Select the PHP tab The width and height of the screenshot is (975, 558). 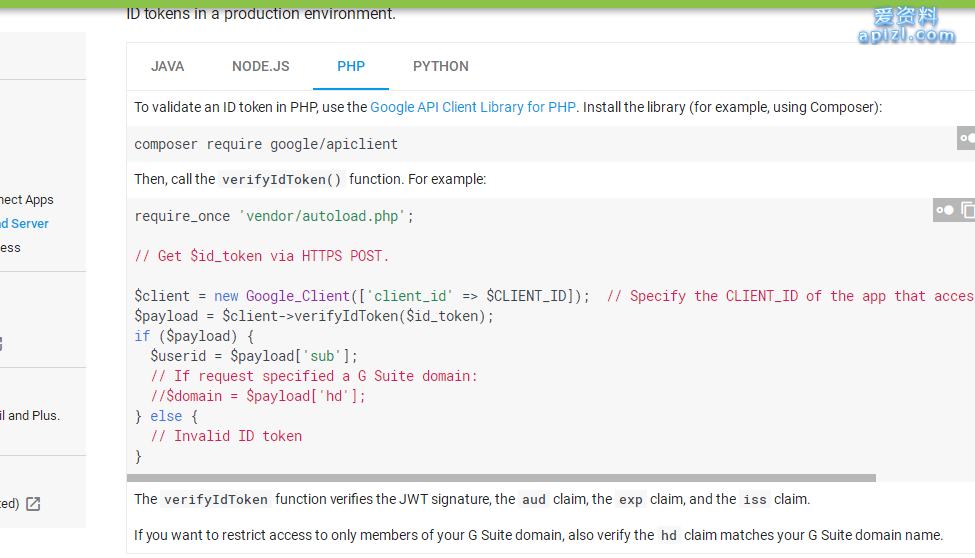[351, 66]
